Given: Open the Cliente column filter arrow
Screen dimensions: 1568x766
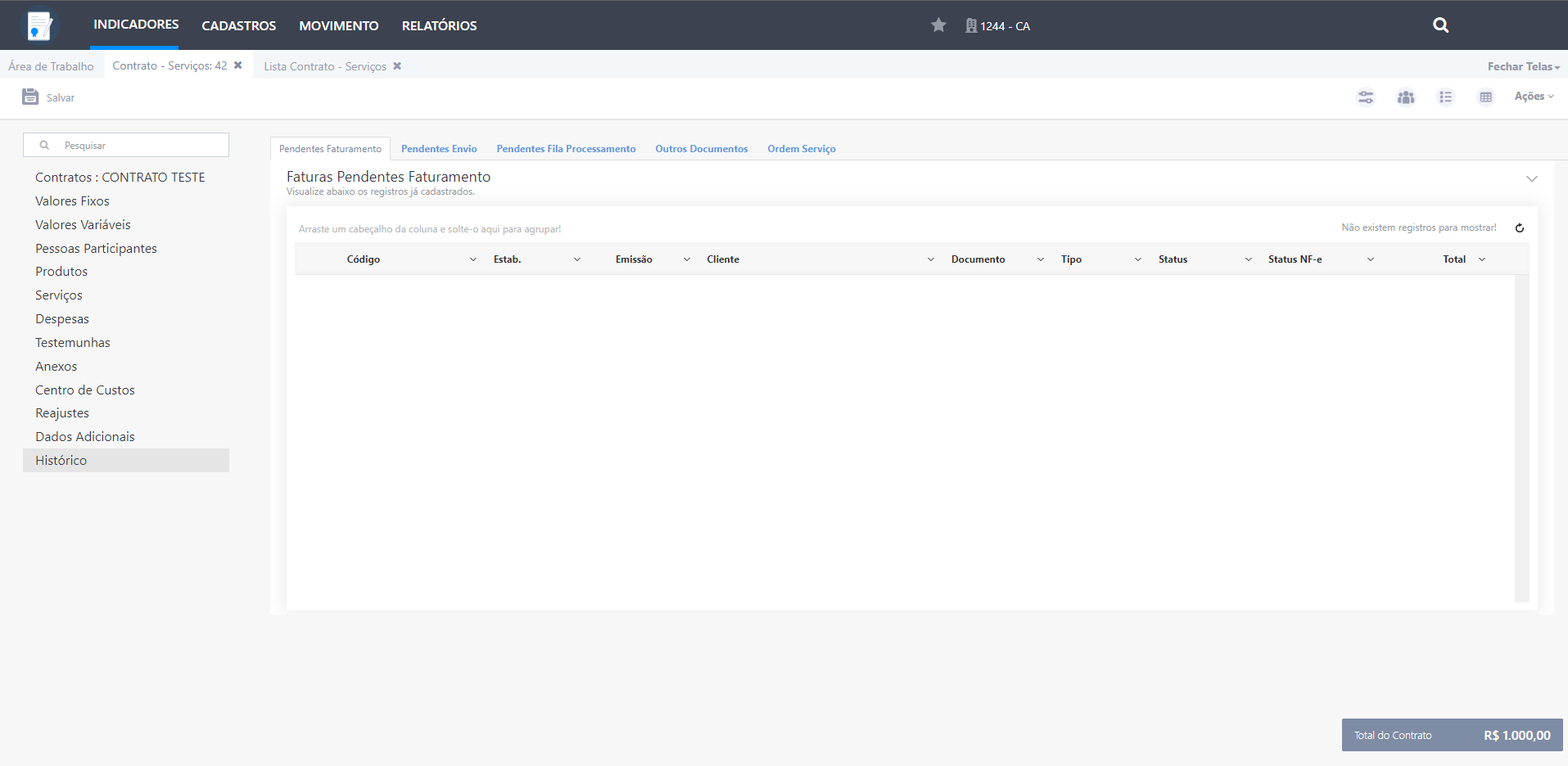Looking at the screenshot, I should point(931,259).
